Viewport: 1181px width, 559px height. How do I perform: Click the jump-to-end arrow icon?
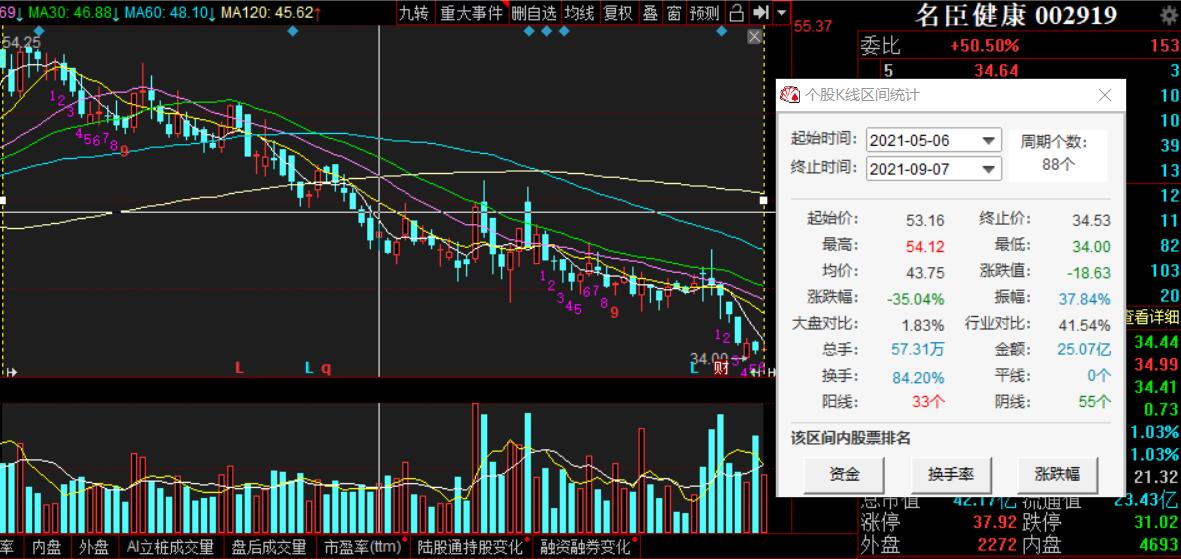point(761,12)
